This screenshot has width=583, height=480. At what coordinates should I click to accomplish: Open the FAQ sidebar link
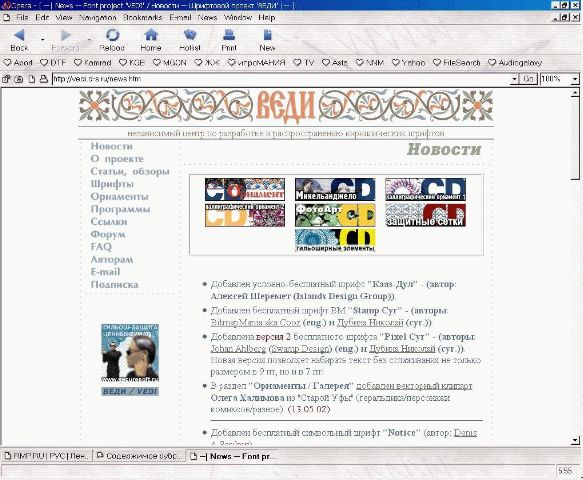pos(101,247)
